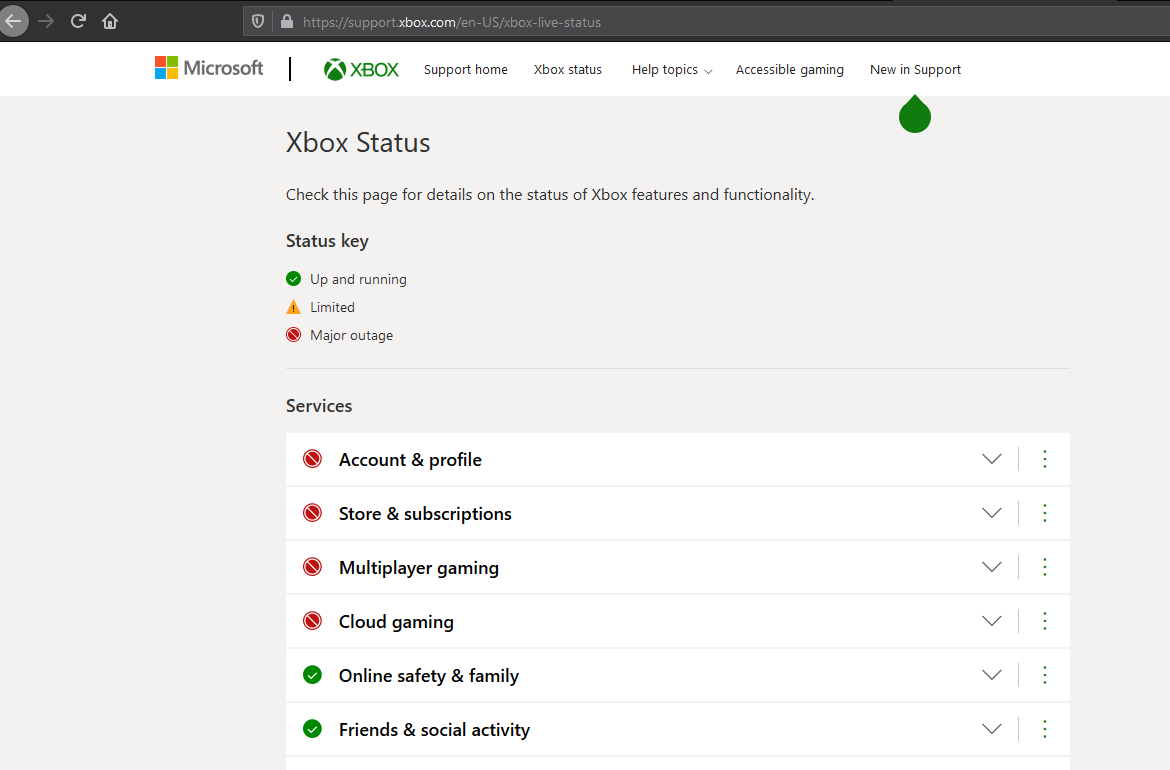1170x770 pixels.
Task: Click the browser back arrow button
Action: 13,21
